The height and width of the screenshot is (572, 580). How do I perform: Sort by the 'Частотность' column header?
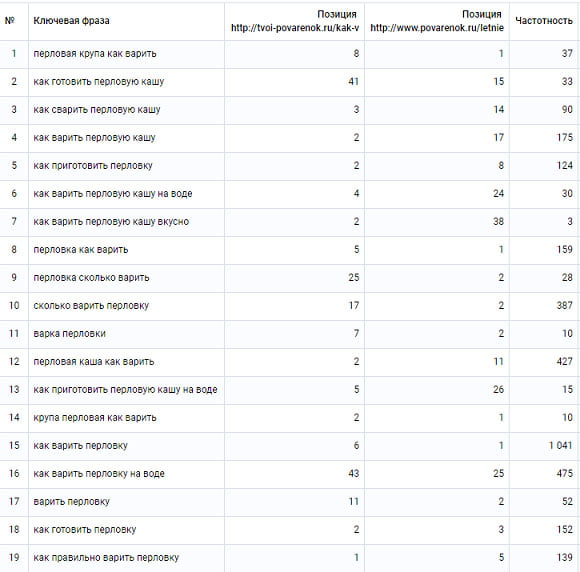pos(544,21)
